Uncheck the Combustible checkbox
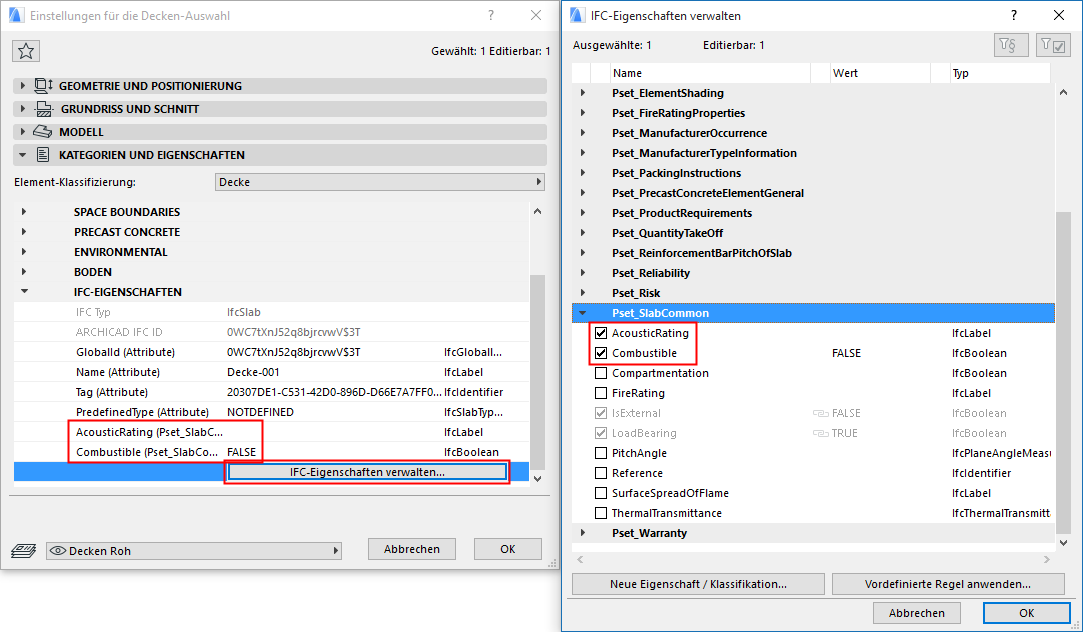This screenshot has height=632, width=1083. 601,353
